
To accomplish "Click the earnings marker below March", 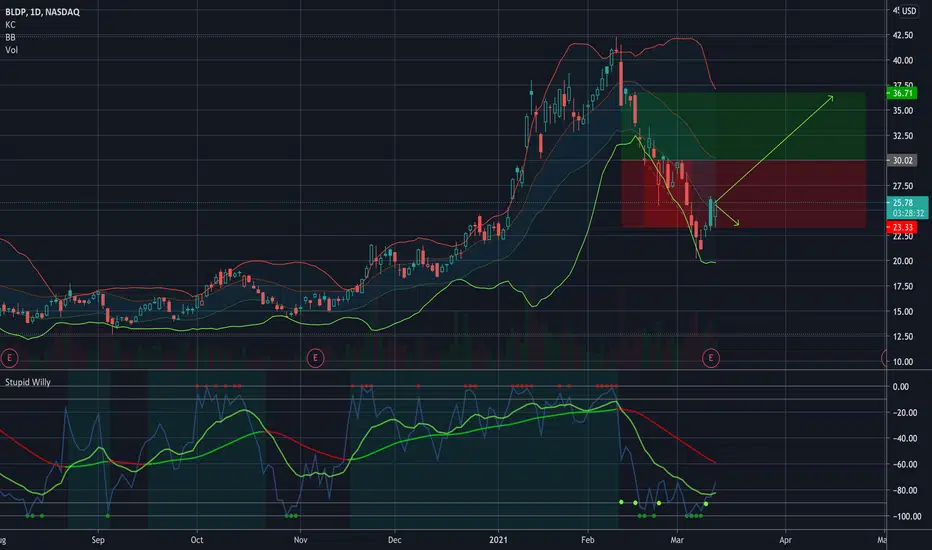I will pos(710,358).
